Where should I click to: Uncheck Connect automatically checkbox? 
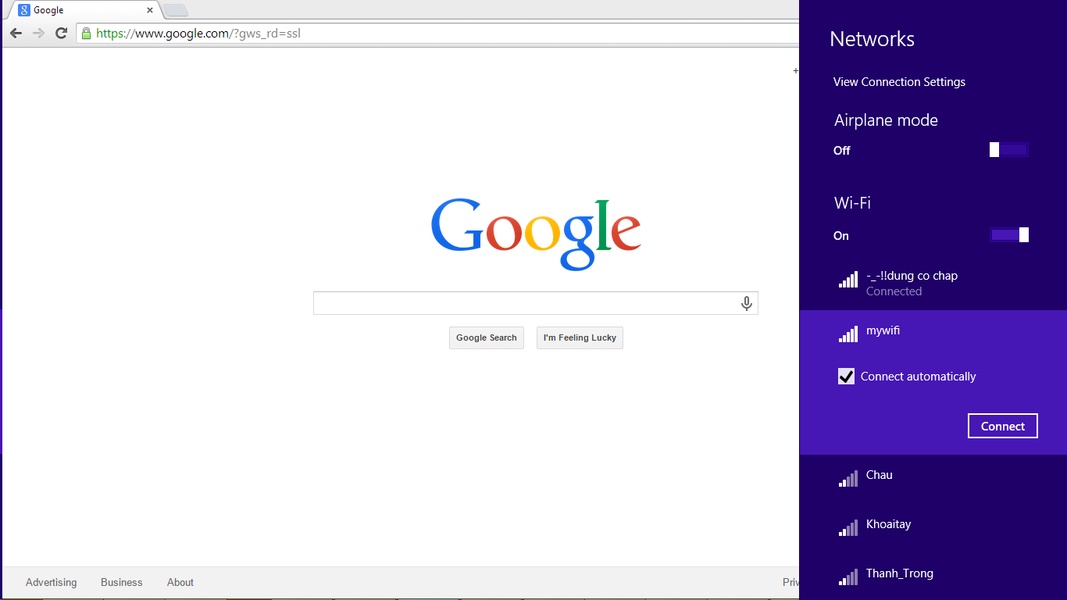pos(846,376)
